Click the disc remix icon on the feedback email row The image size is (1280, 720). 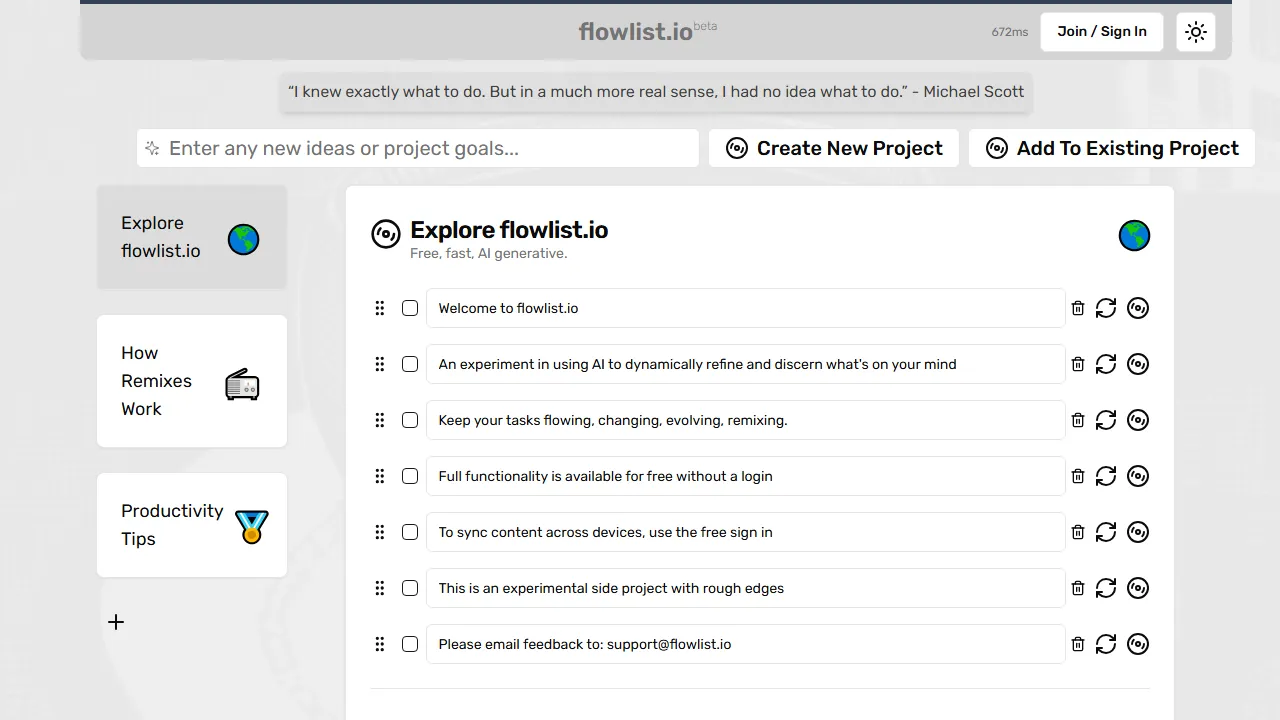1138,644
